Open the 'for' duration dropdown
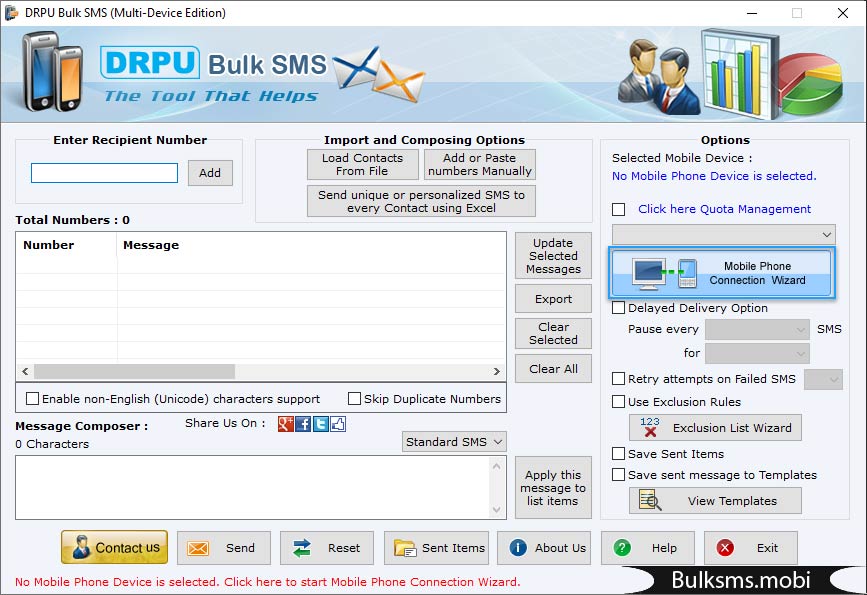The height and width of the screenshot is (595, 867). tap(758, 353)
